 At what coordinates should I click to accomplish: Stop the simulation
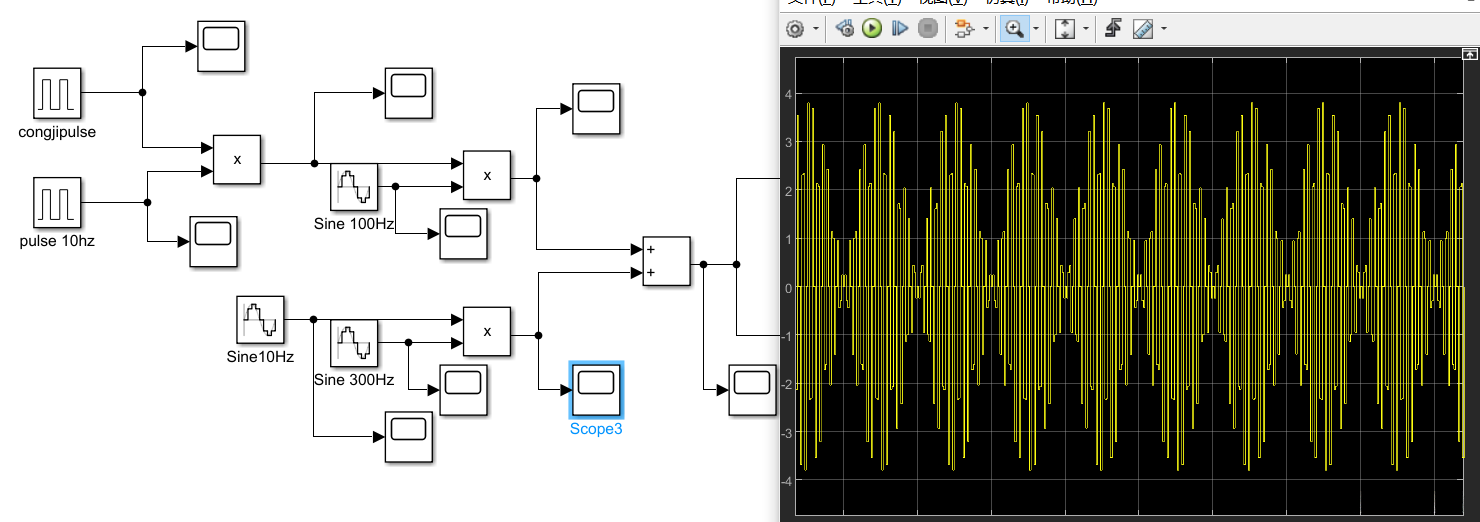928,29
